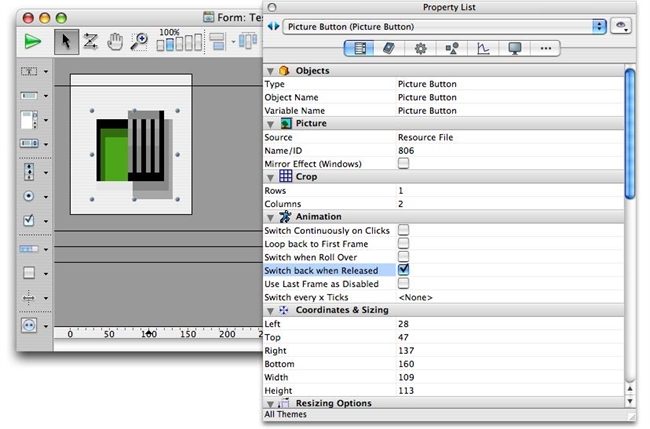The width and height of the screenshot is (650, 429).
Task: Select the arrow pointer tool
Action: (65, 41)
